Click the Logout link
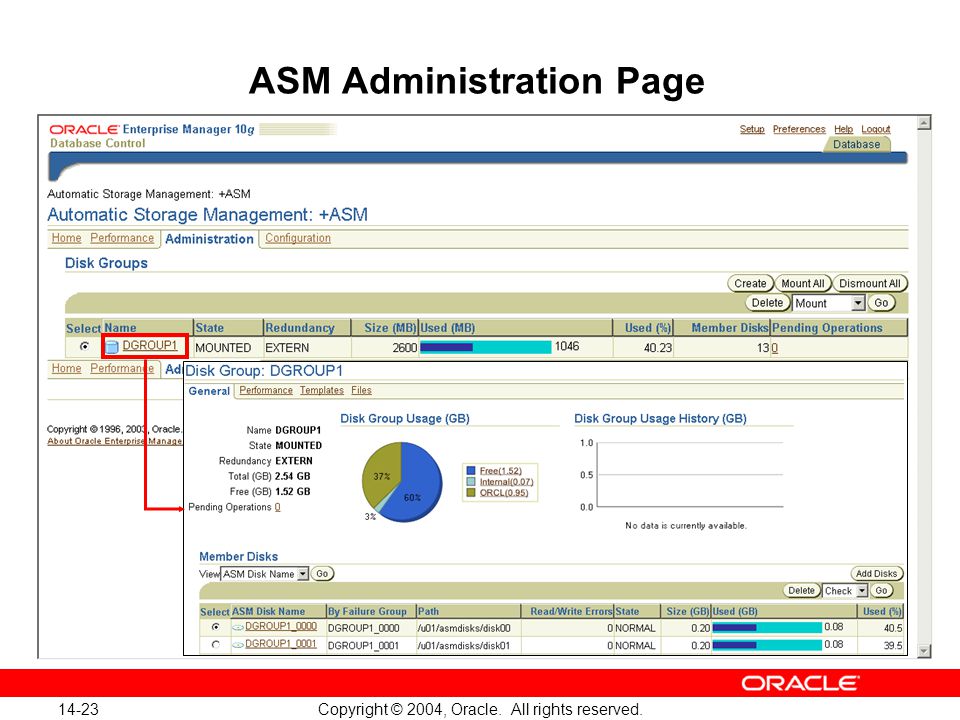This screenshot has width=960, height=720. (x=876, y=129)
